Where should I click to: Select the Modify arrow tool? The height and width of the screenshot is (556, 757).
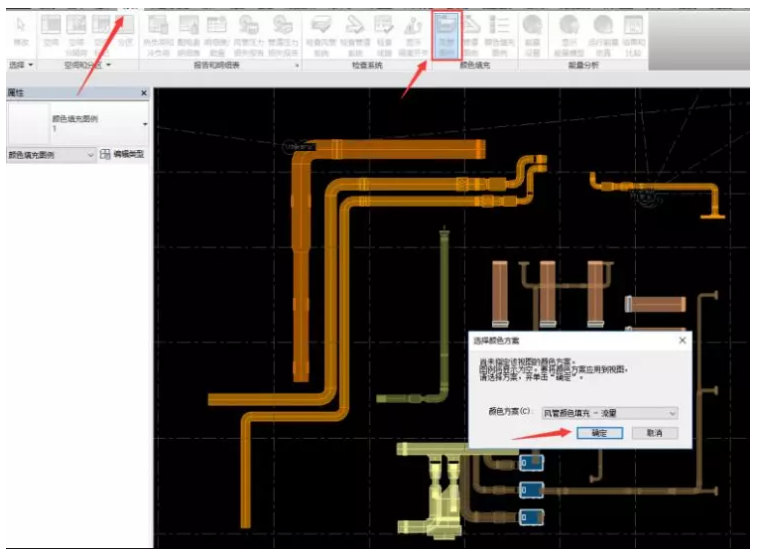[21, 32]
